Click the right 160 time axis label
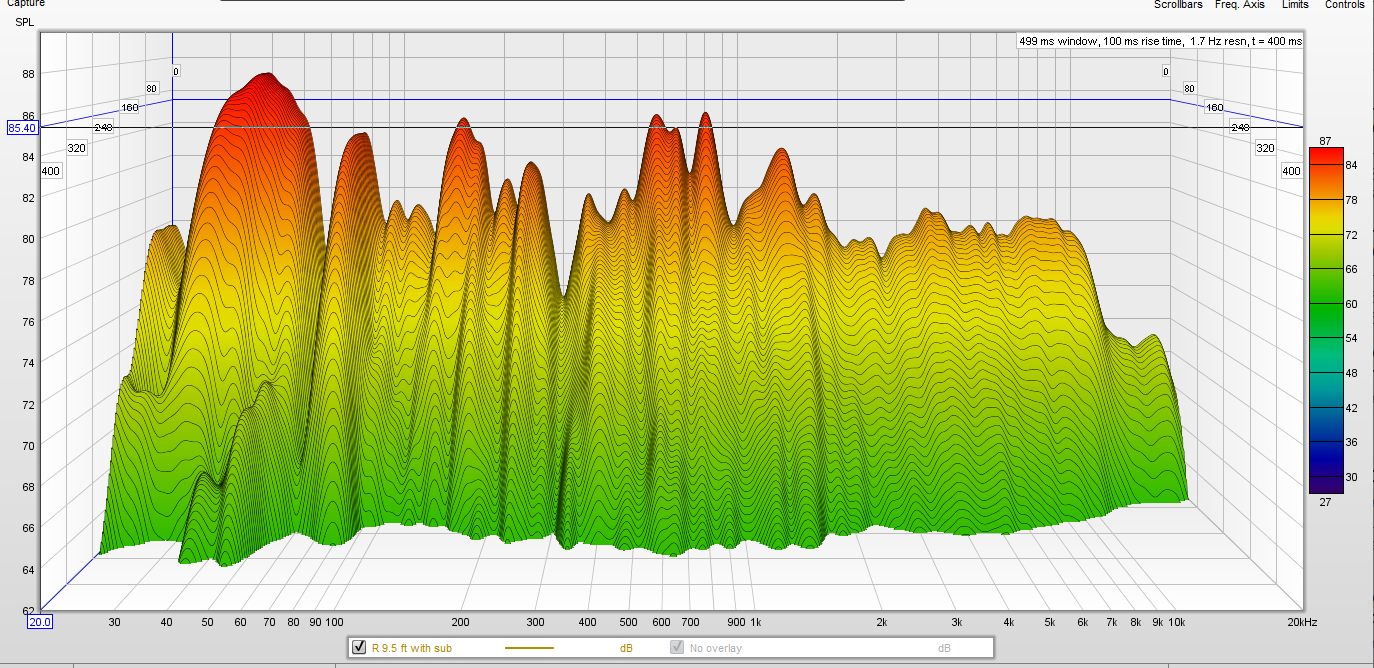This screenshot has width=1374, height=668. point(1214,107)
